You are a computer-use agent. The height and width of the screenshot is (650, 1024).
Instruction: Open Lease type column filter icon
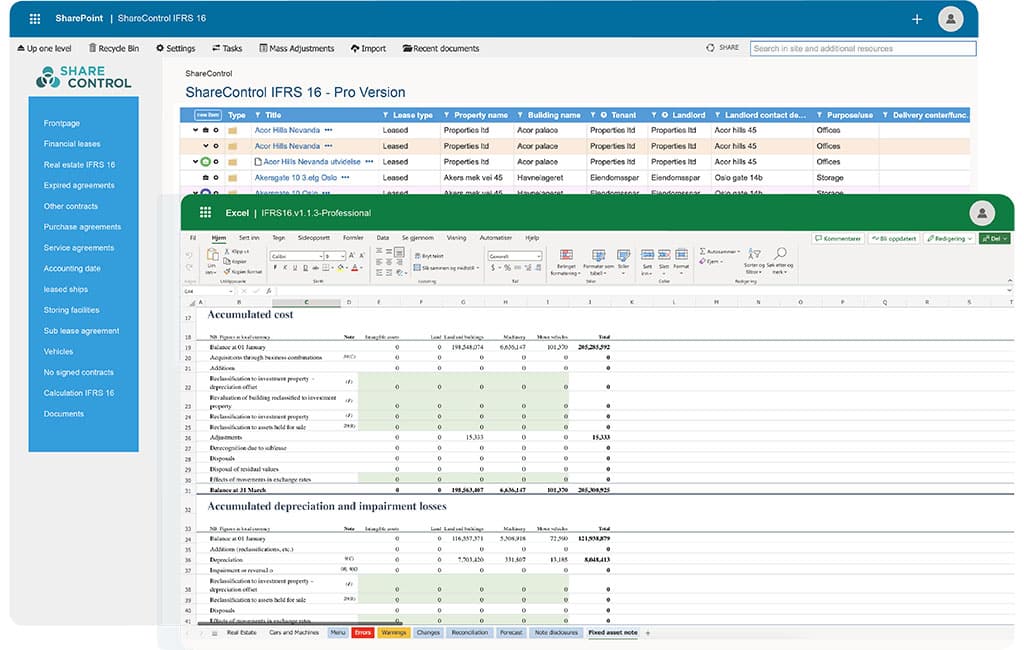386,115
